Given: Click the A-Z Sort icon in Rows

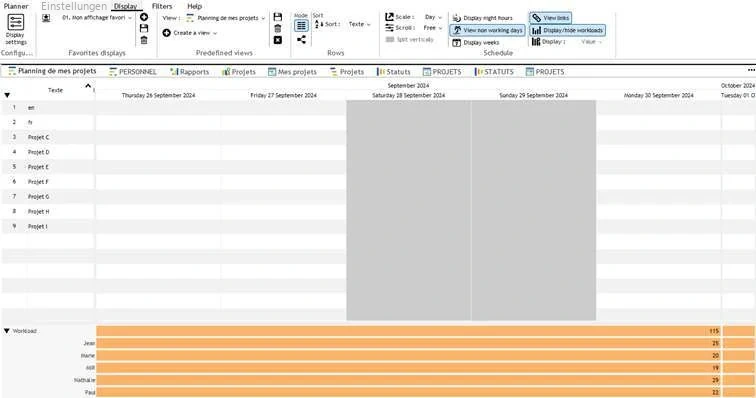Looking at the screenshot, I should pyautogui.click(x=319, y=24).
